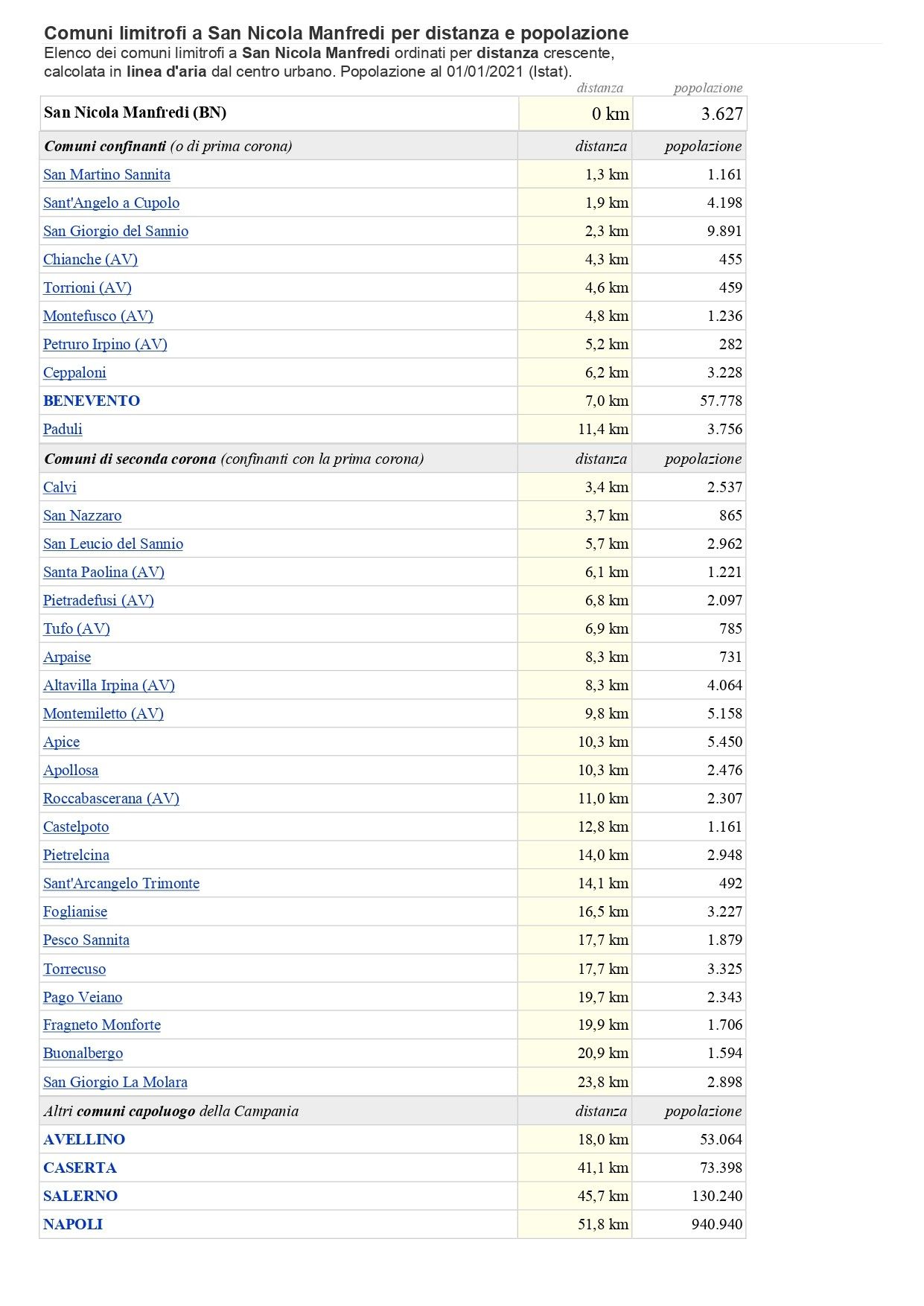
Task: Follow the Montefusco (AV) link
Action: [98, 316]
